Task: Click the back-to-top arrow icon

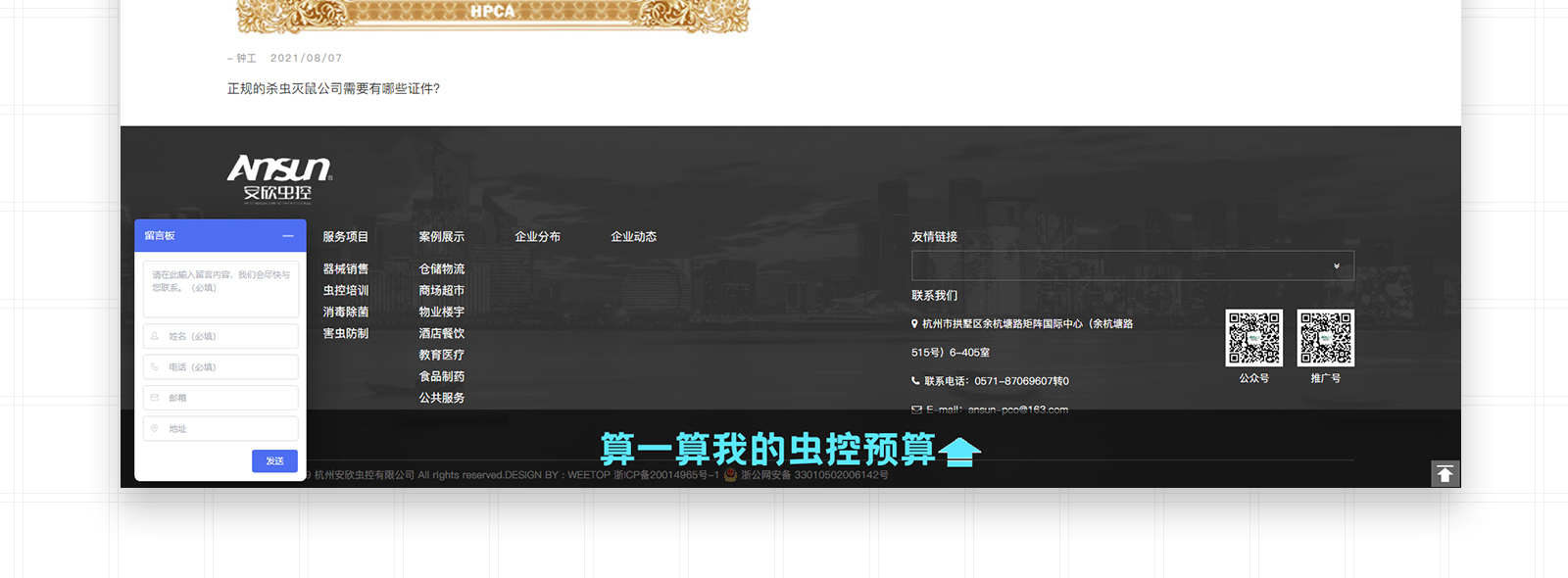Action: point(1445,474)
